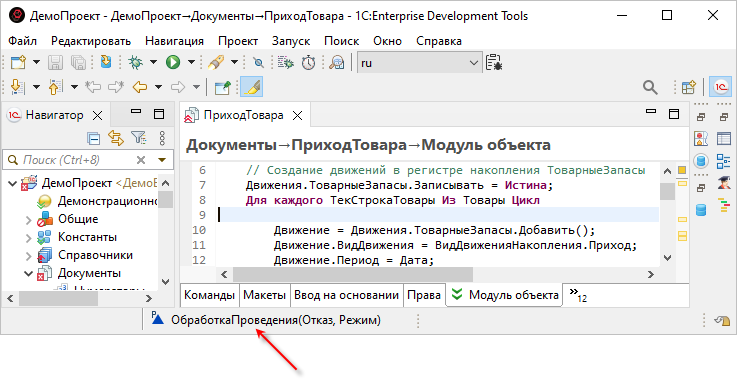Click the magnifier search icon at right
This screenshot has height=381, width=737.
pos(650,86)
